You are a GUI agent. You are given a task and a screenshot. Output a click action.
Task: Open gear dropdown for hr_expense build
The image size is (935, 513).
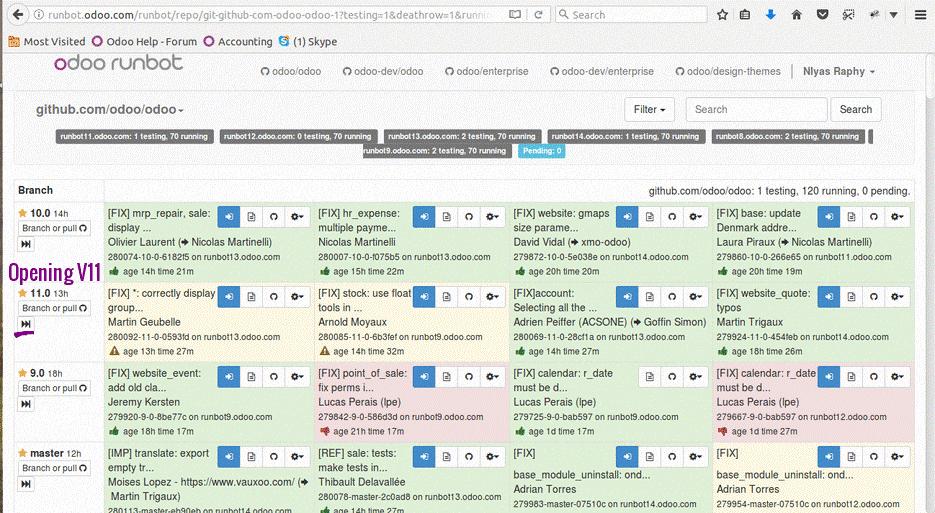(x=493, y=217)
